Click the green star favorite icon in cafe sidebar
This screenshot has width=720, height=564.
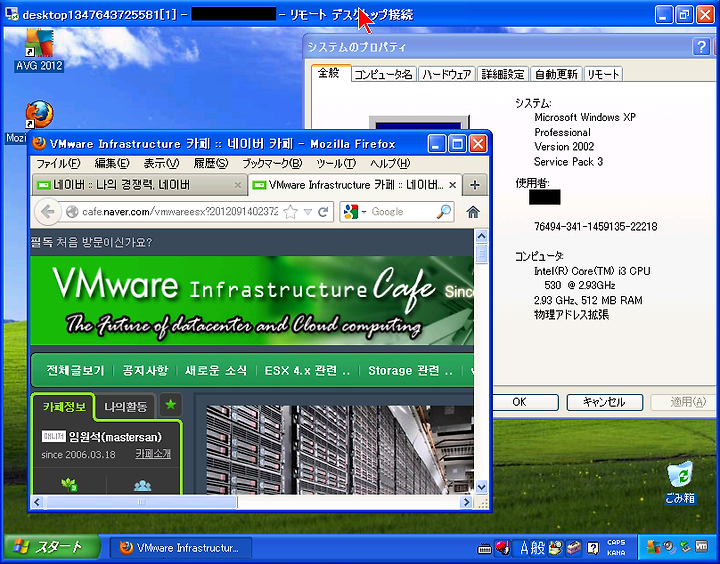point(170,405)
